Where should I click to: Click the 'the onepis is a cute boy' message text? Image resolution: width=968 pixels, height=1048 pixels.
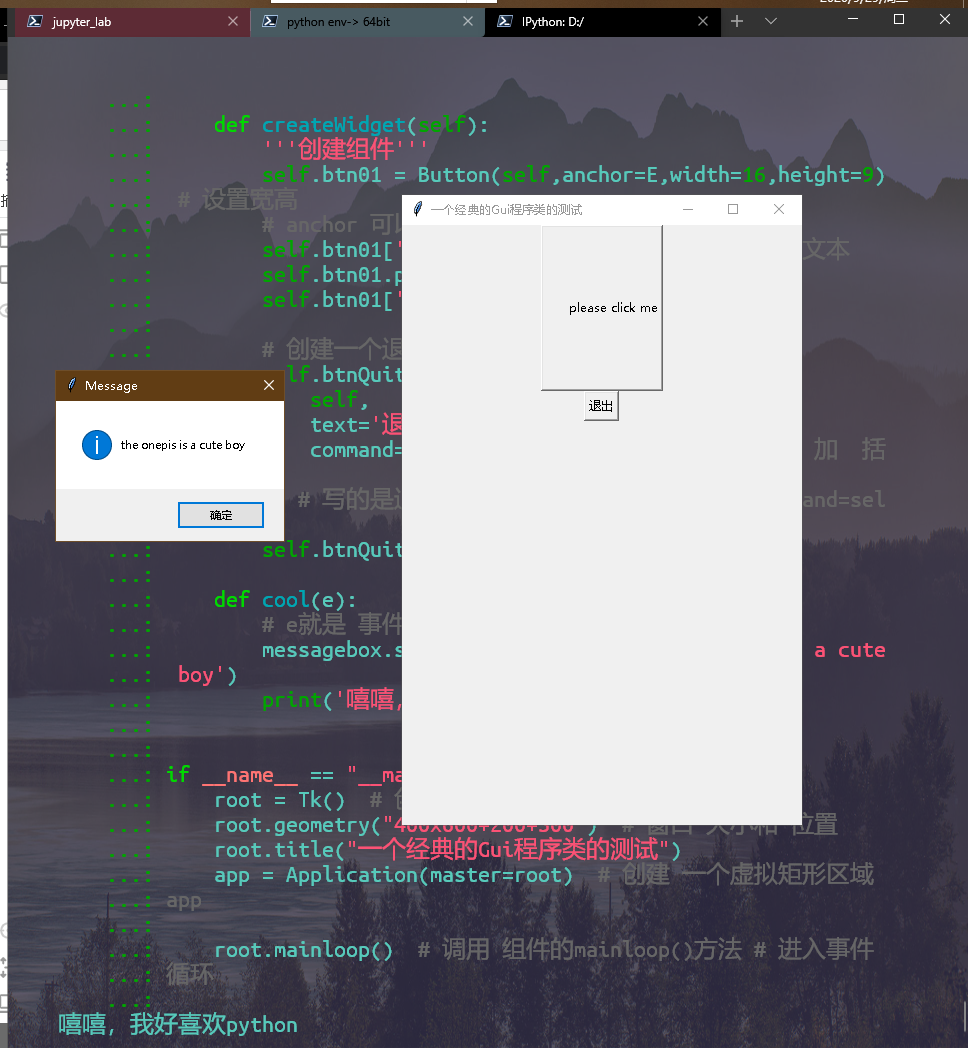[183, 445]
